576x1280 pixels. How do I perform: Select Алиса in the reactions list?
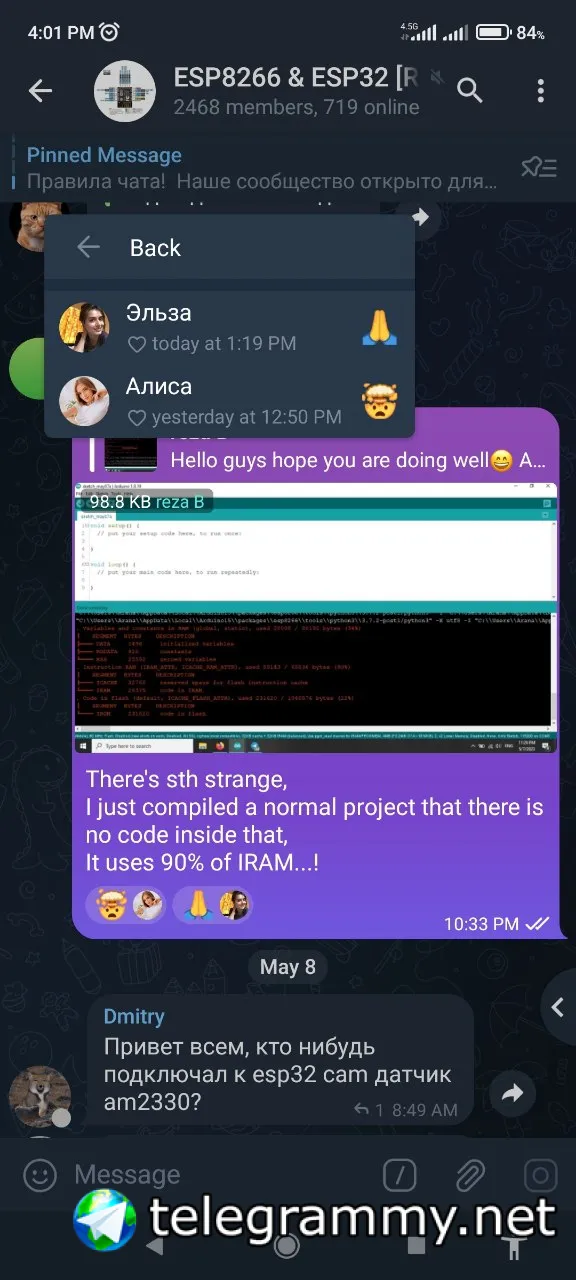229,400
